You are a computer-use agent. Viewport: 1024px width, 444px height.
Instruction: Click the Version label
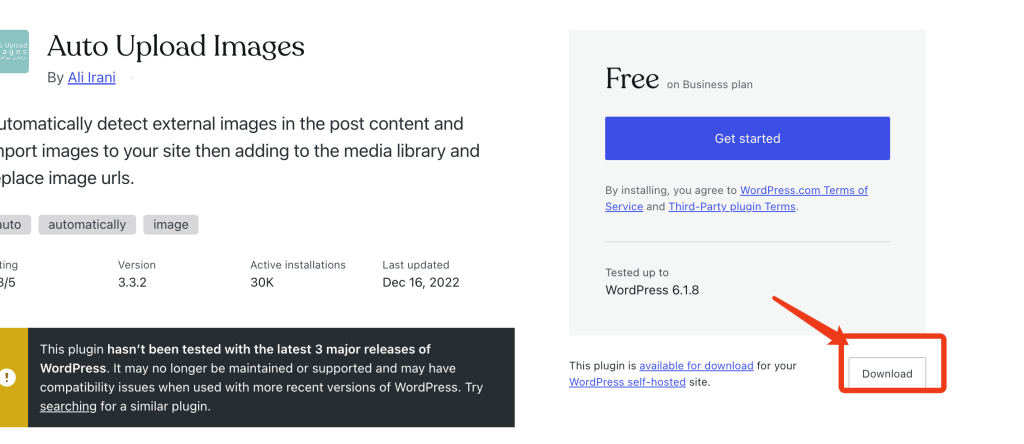tap(136, 265)
